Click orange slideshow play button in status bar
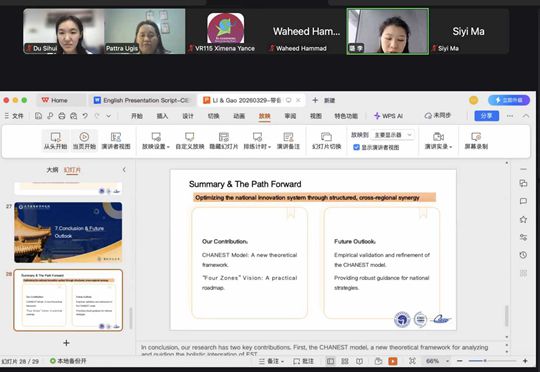 pos(393,361)
